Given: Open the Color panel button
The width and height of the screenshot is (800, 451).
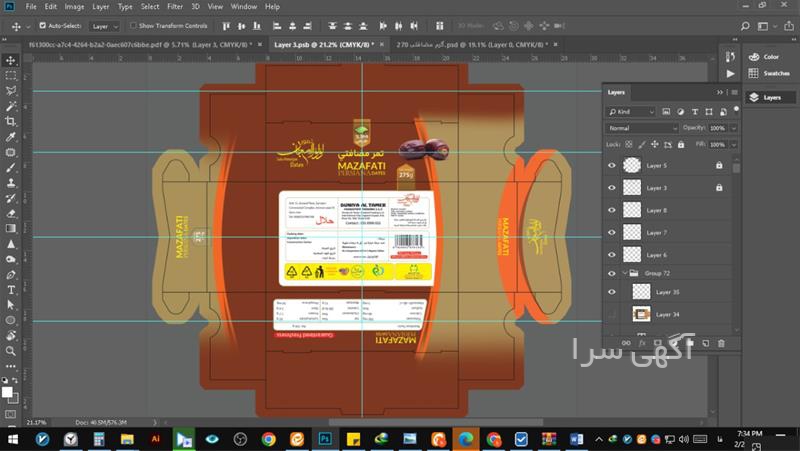Looking at the screenshot, I should 769,57.
